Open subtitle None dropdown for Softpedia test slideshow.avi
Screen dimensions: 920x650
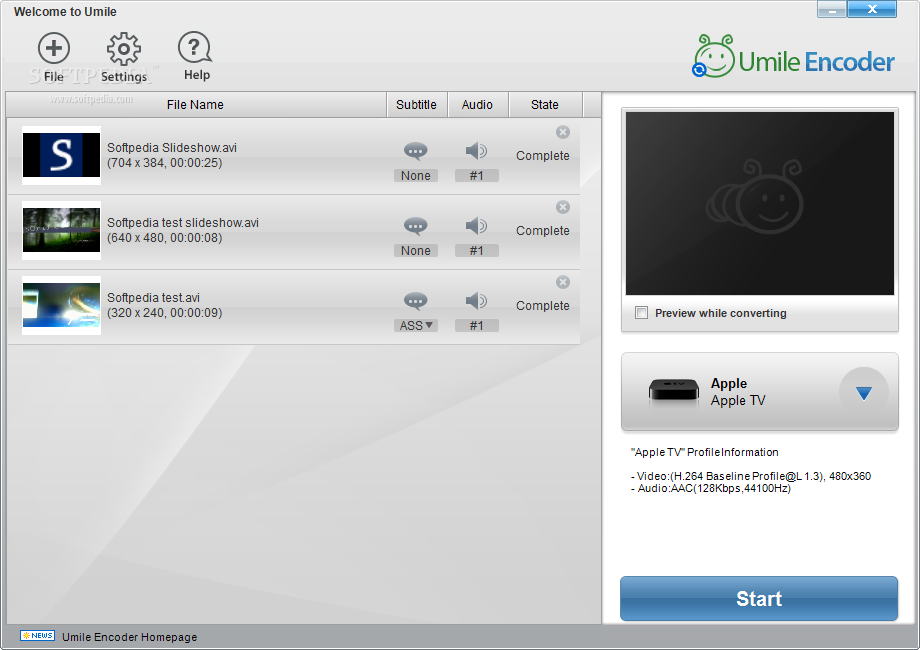coord(415,250)
